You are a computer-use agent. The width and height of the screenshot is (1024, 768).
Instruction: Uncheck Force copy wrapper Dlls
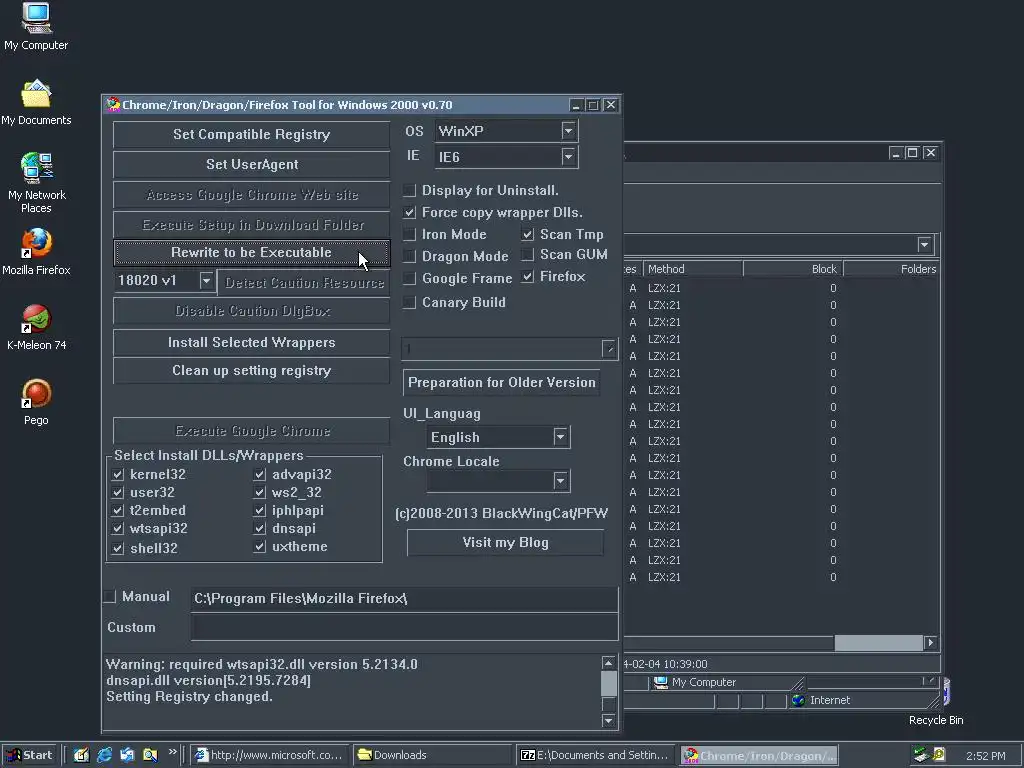tap(409, 212)
